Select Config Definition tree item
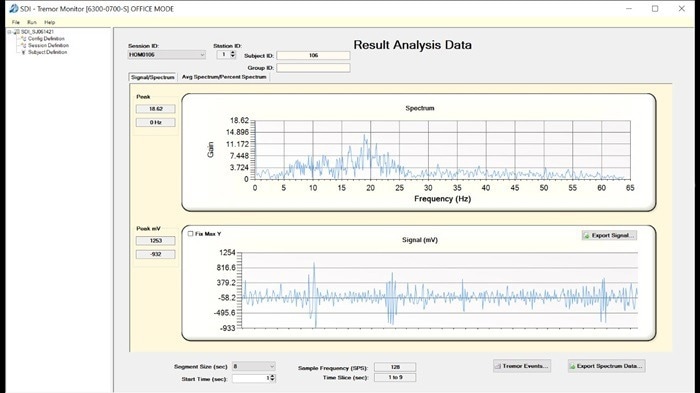This screenshot has height=393, width=700. (46, 39)
